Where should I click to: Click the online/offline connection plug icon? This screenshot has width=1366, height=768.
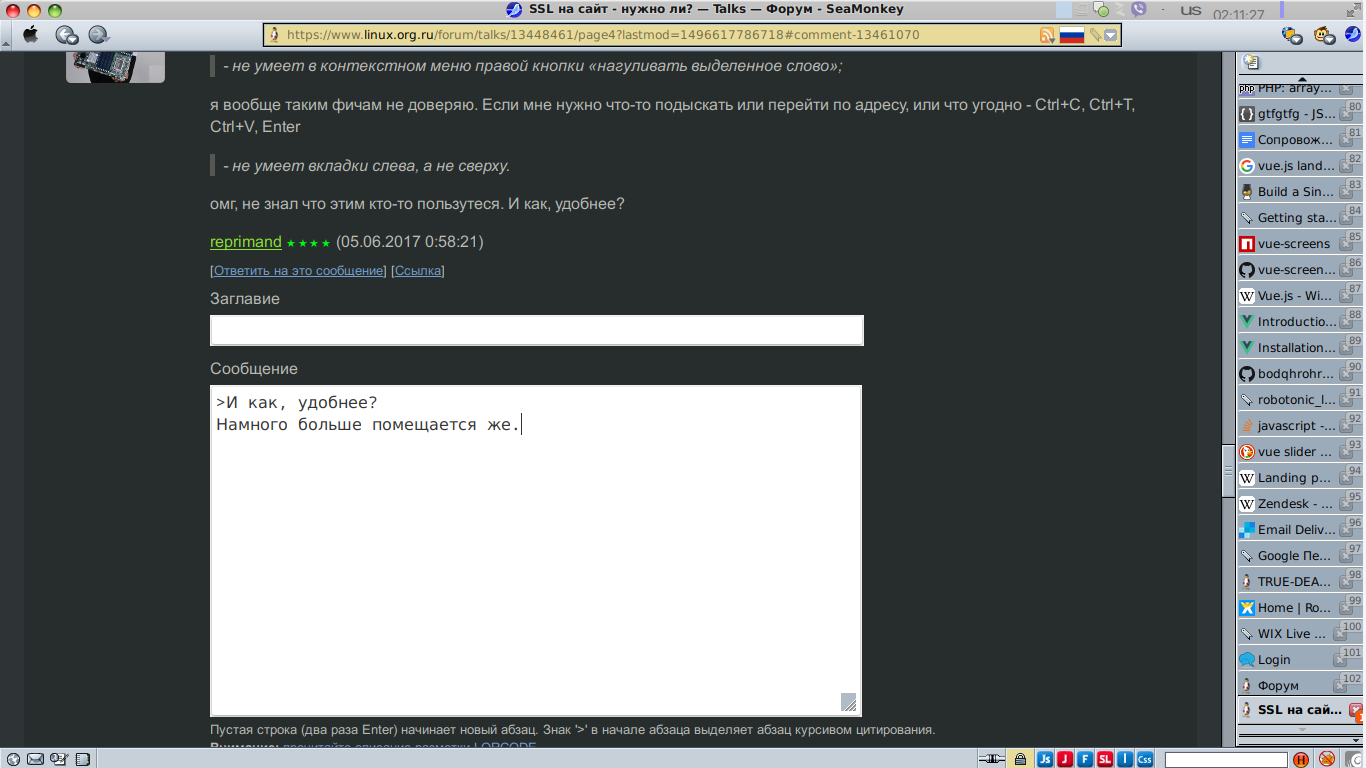991,759
